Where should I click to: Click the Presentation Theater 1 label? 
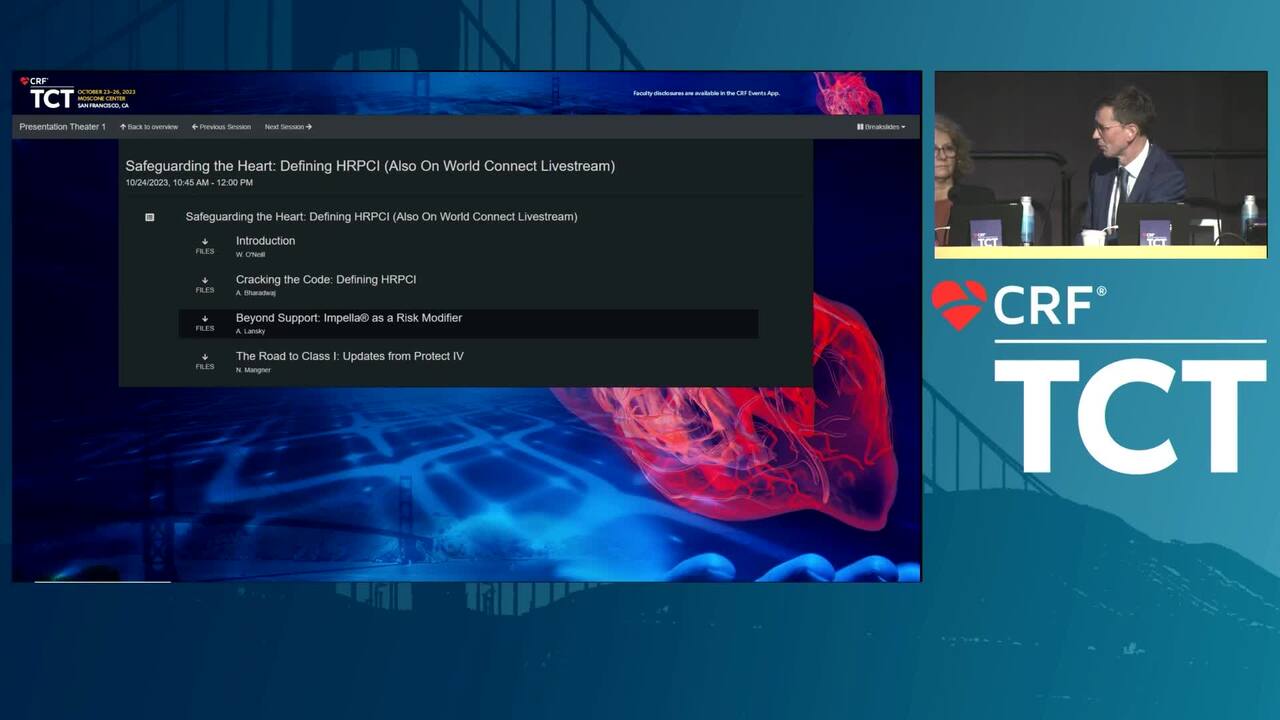coord(62,127)
